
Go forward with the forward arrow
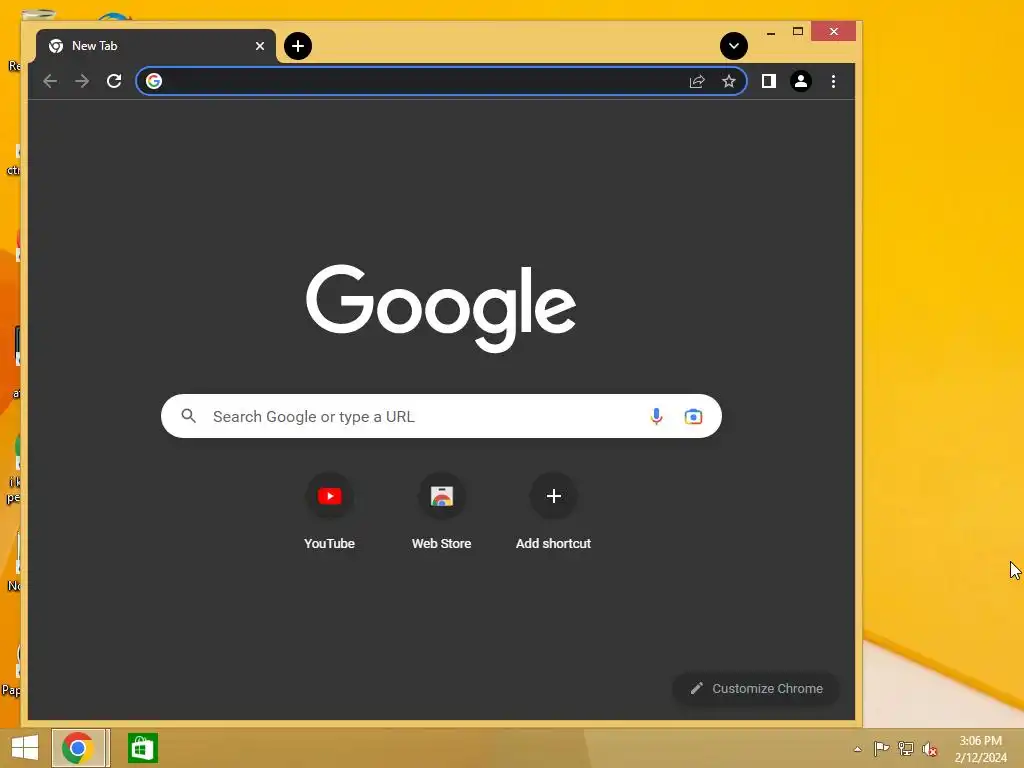[x=82, y=81]
